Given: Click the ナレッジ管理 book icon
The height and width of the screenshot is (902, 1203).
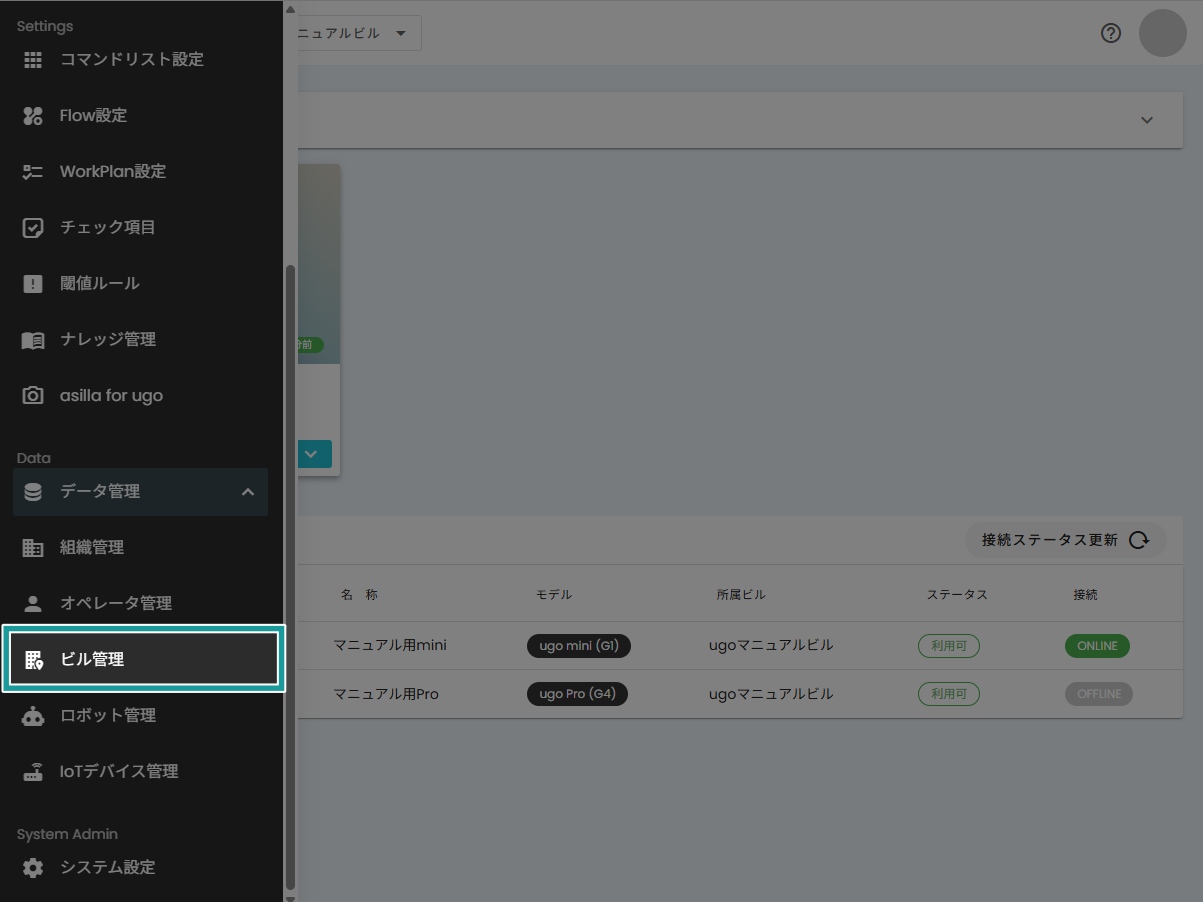Looking at the screenshot, I should 33,340.
